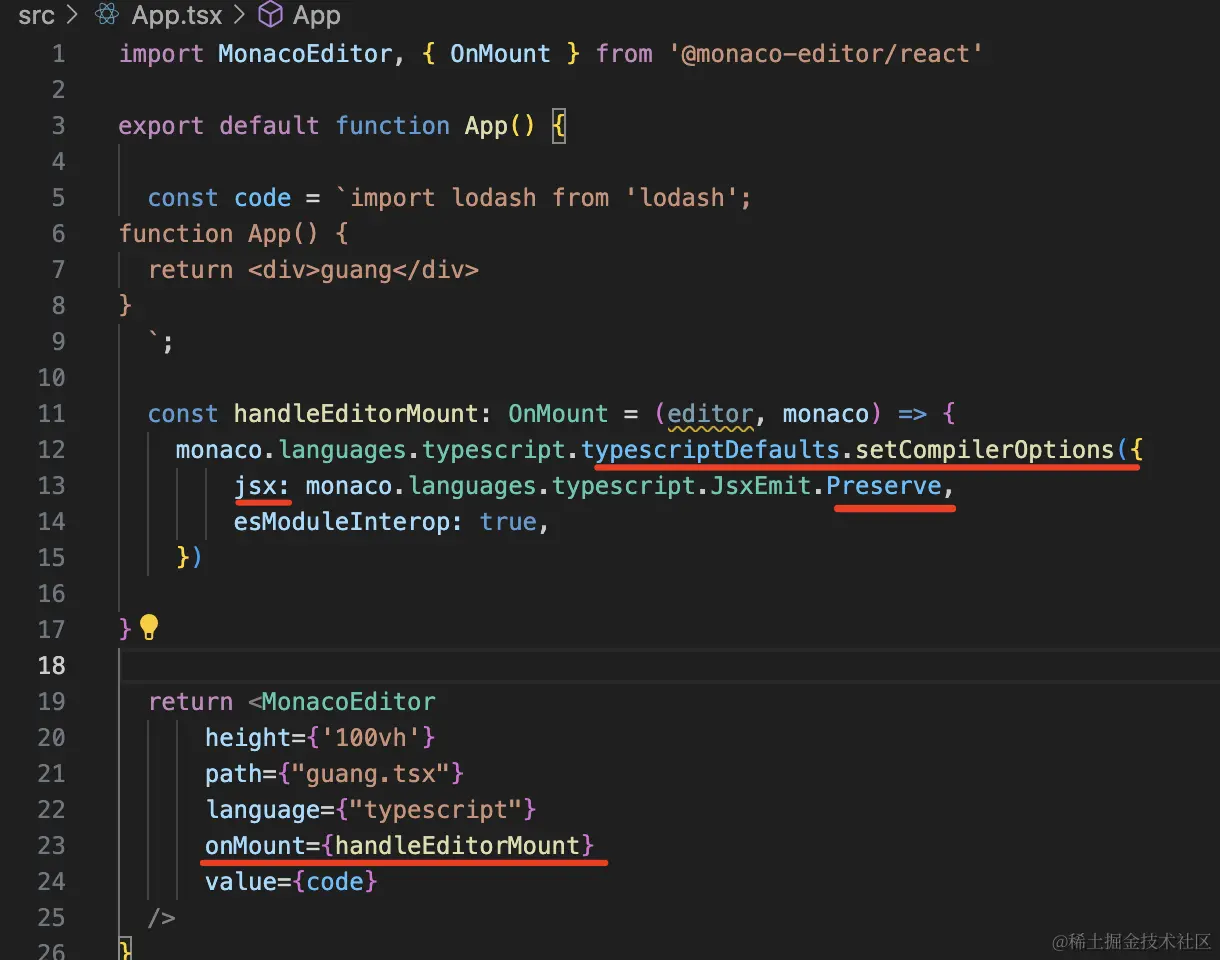
Task: Click typescriptDefaults on line 12
Action: [x=710, y=449]
